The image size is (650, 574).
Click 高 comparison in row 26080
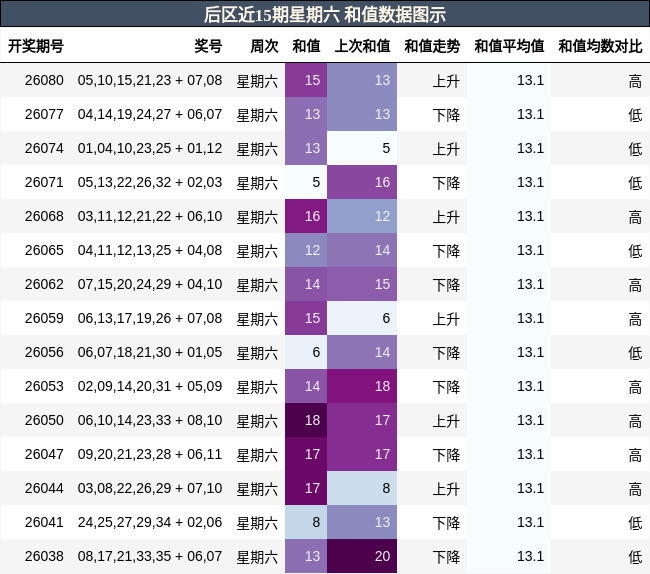635,81
